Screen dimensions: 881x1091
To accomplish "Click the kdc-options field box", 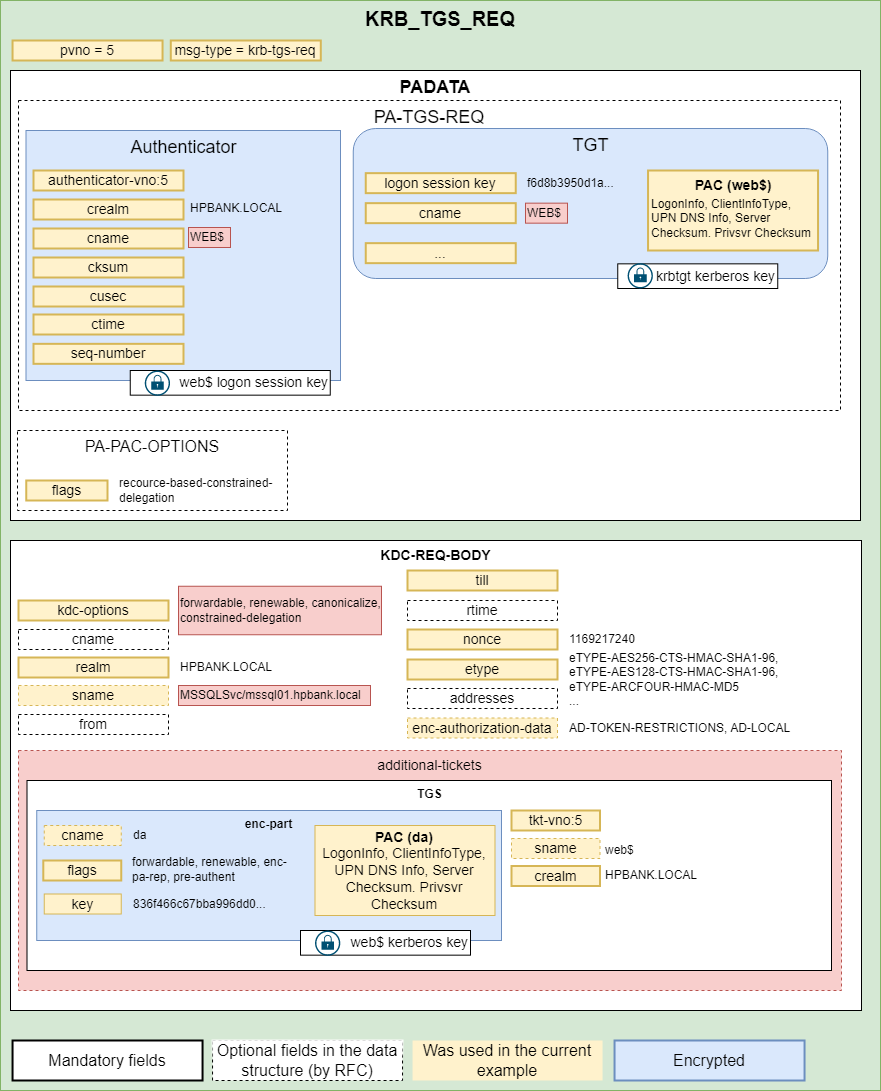I will (93, 610).
